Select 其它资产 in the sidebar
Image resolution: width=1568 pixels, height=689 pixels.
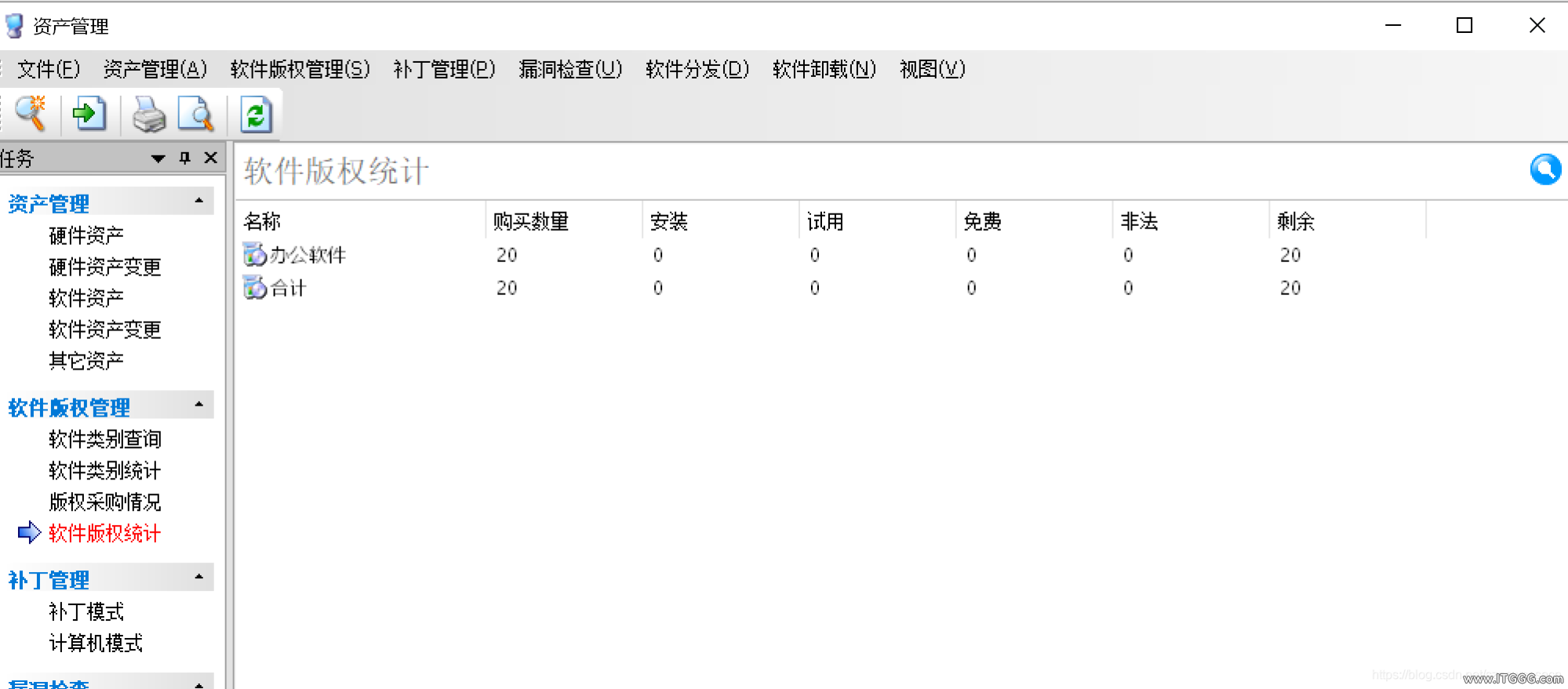[86, 361]
